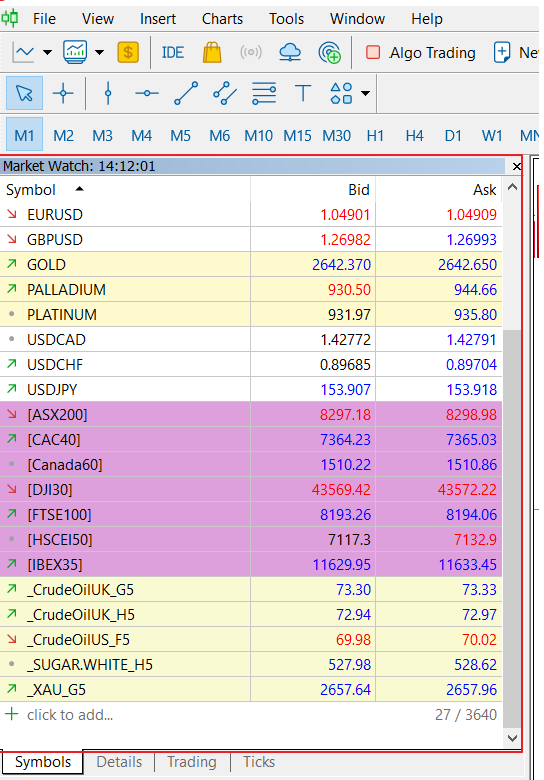This screenshot has width=544, height=780.
Task: Switch to M1 timeframe
Action: click(x=24, y=135)
